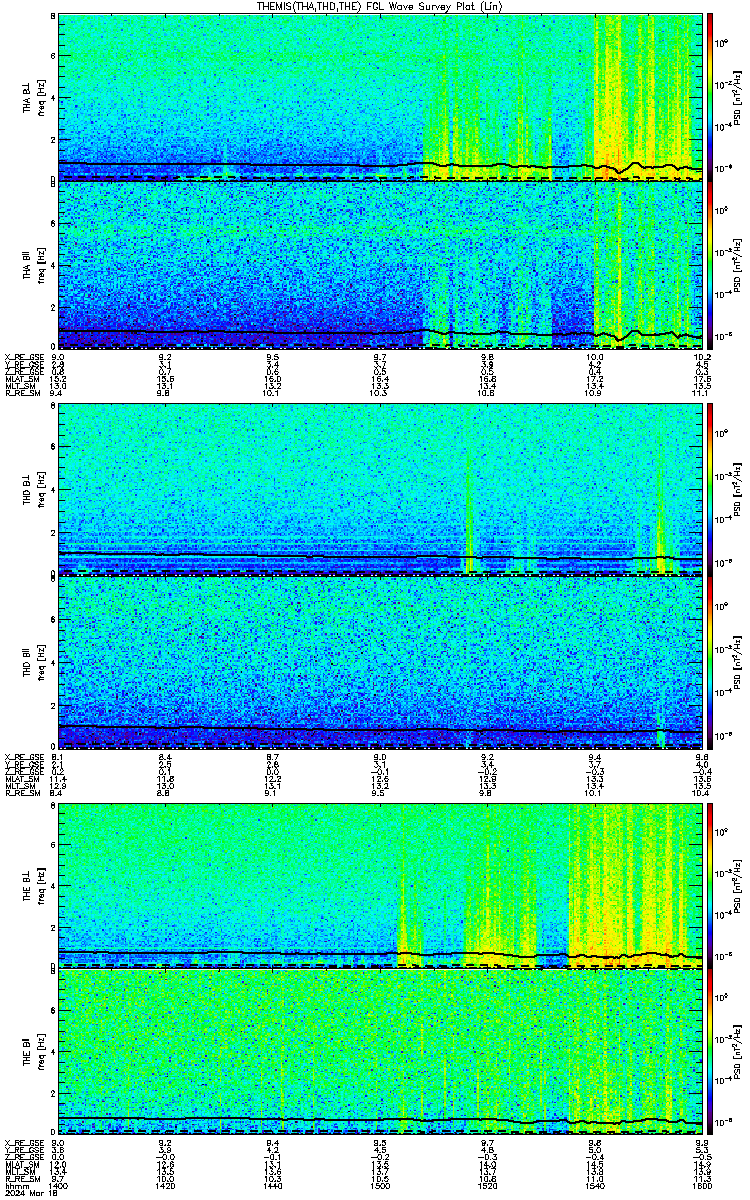Viewport: 750px width, 1200px height.
Task: Click the THD B-parallel spectrogram panel
Action: pyautogui.click(x=380, y=661)
